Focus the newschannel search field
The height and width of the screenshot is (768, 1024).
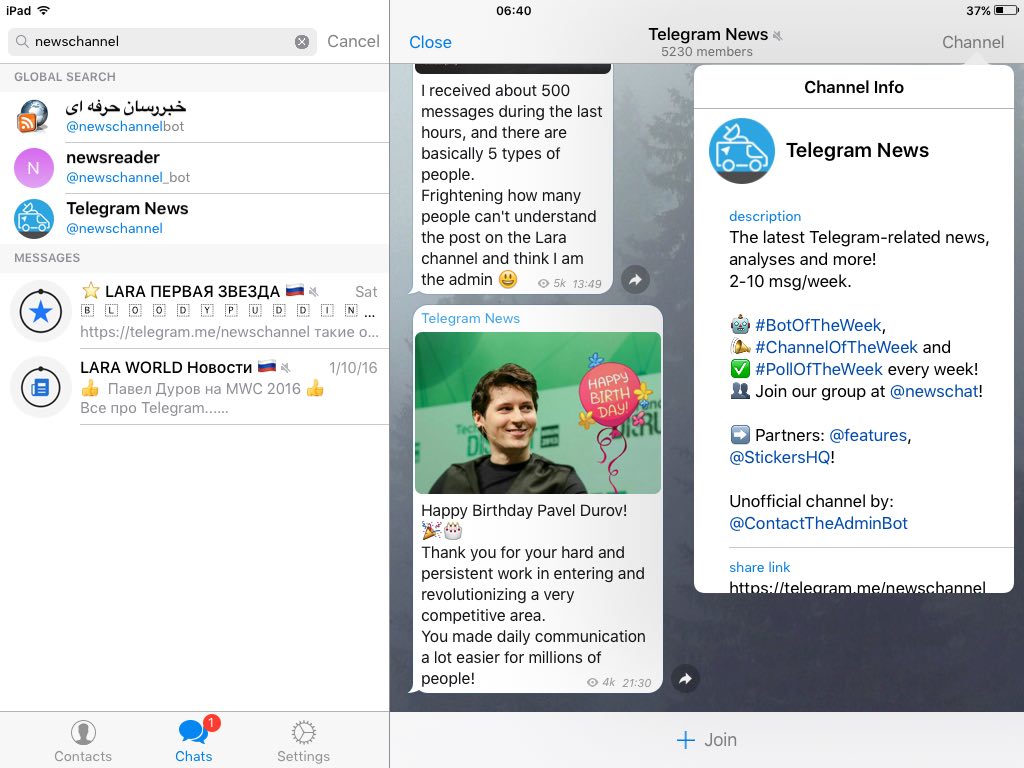pos(163,42)
